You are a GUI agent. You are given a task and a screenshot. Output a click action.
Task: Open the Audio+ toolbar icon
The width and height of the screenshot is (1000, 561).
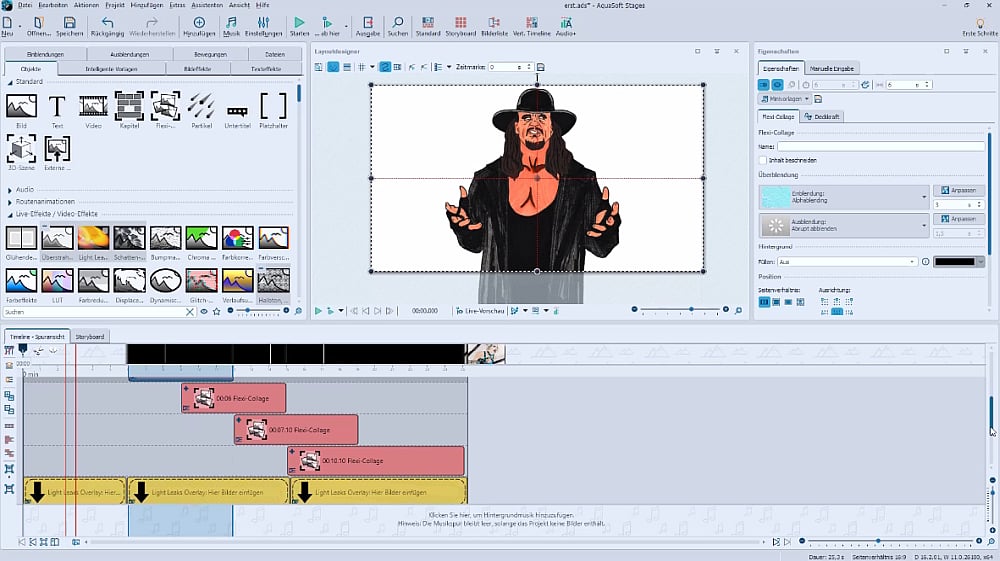click(x=566, y=26)
